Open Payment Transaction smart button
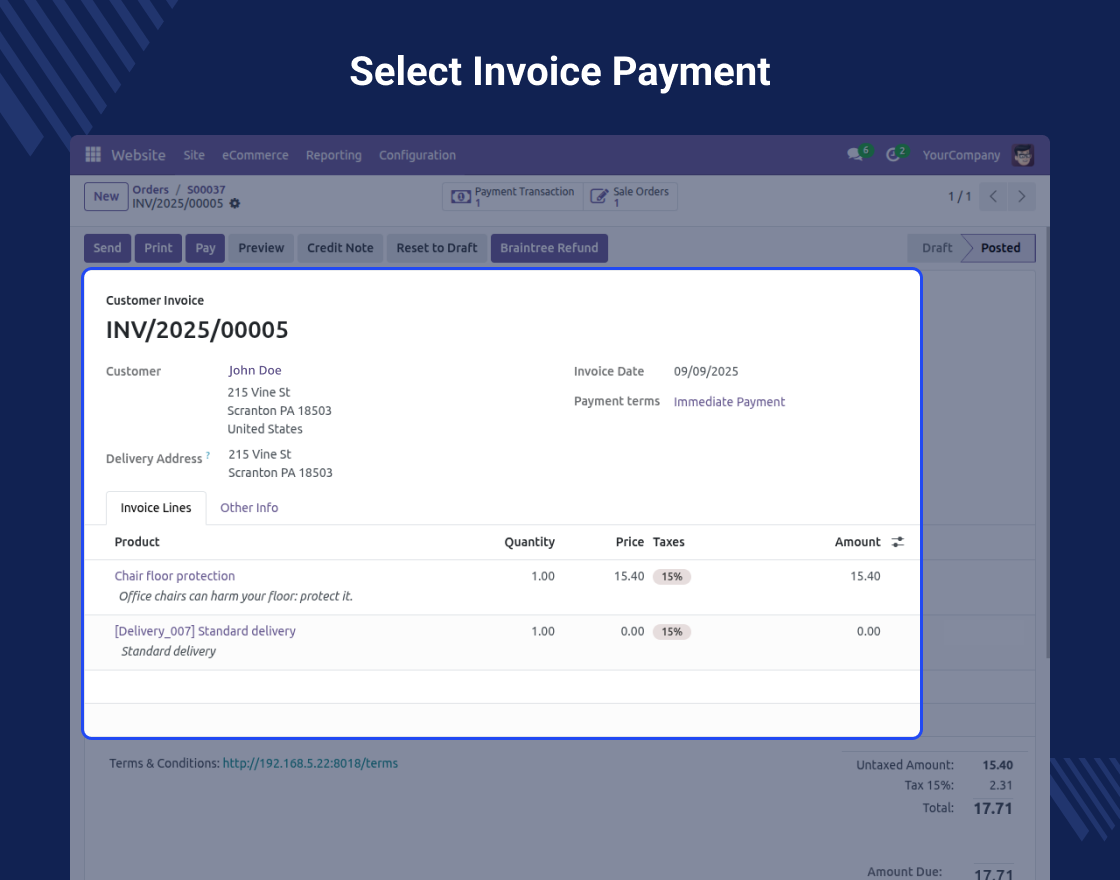Viewport: 1120px width, 880px height. click(512, 197)
